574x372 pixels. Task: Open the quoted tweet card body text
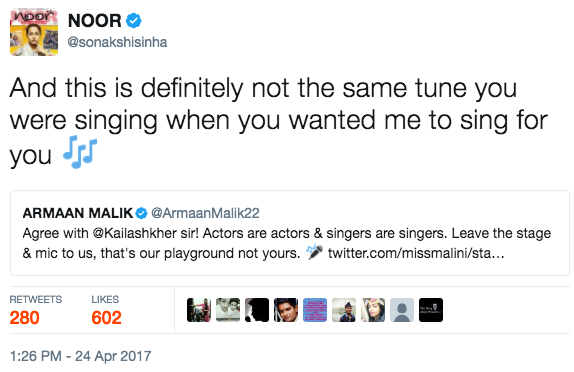287,243
